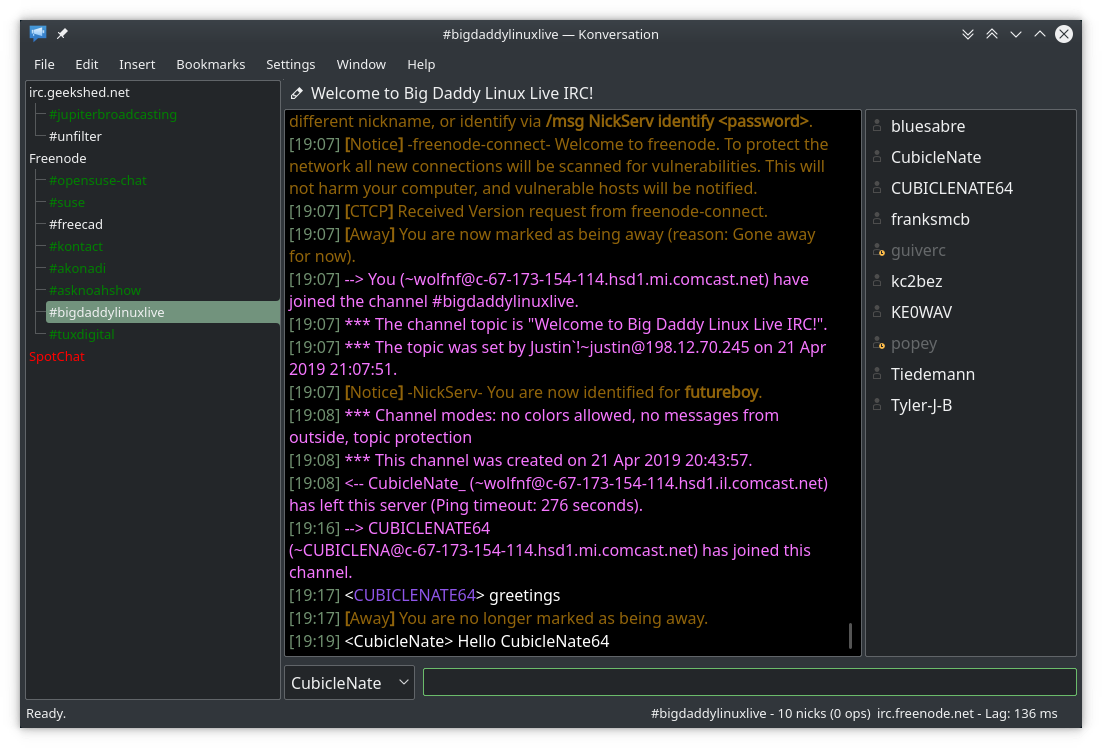Select the #asknoahshow channel

95,290
